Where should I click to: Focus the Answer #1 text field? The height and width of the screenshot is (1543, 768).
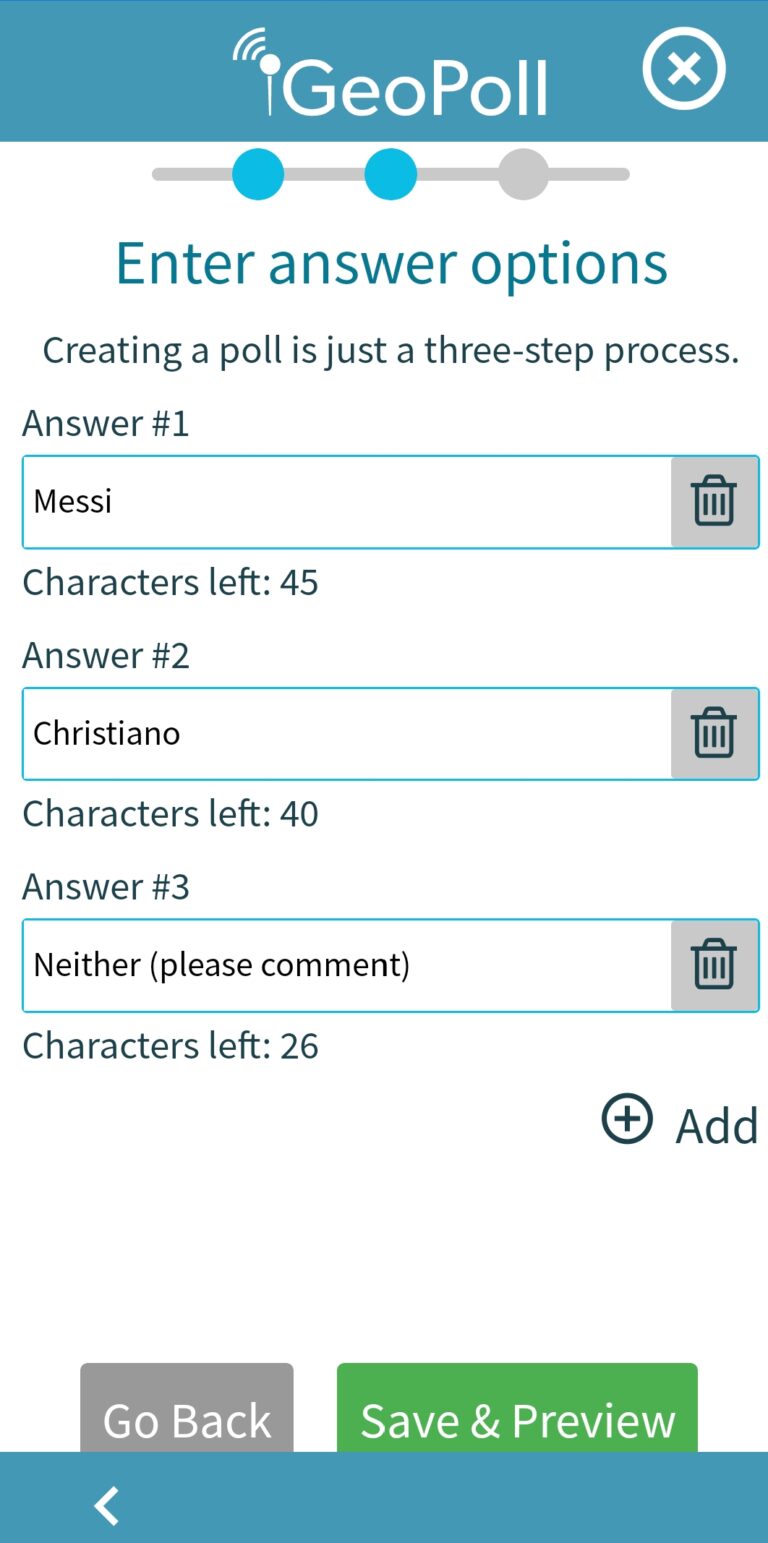click(x=346, y=502)
